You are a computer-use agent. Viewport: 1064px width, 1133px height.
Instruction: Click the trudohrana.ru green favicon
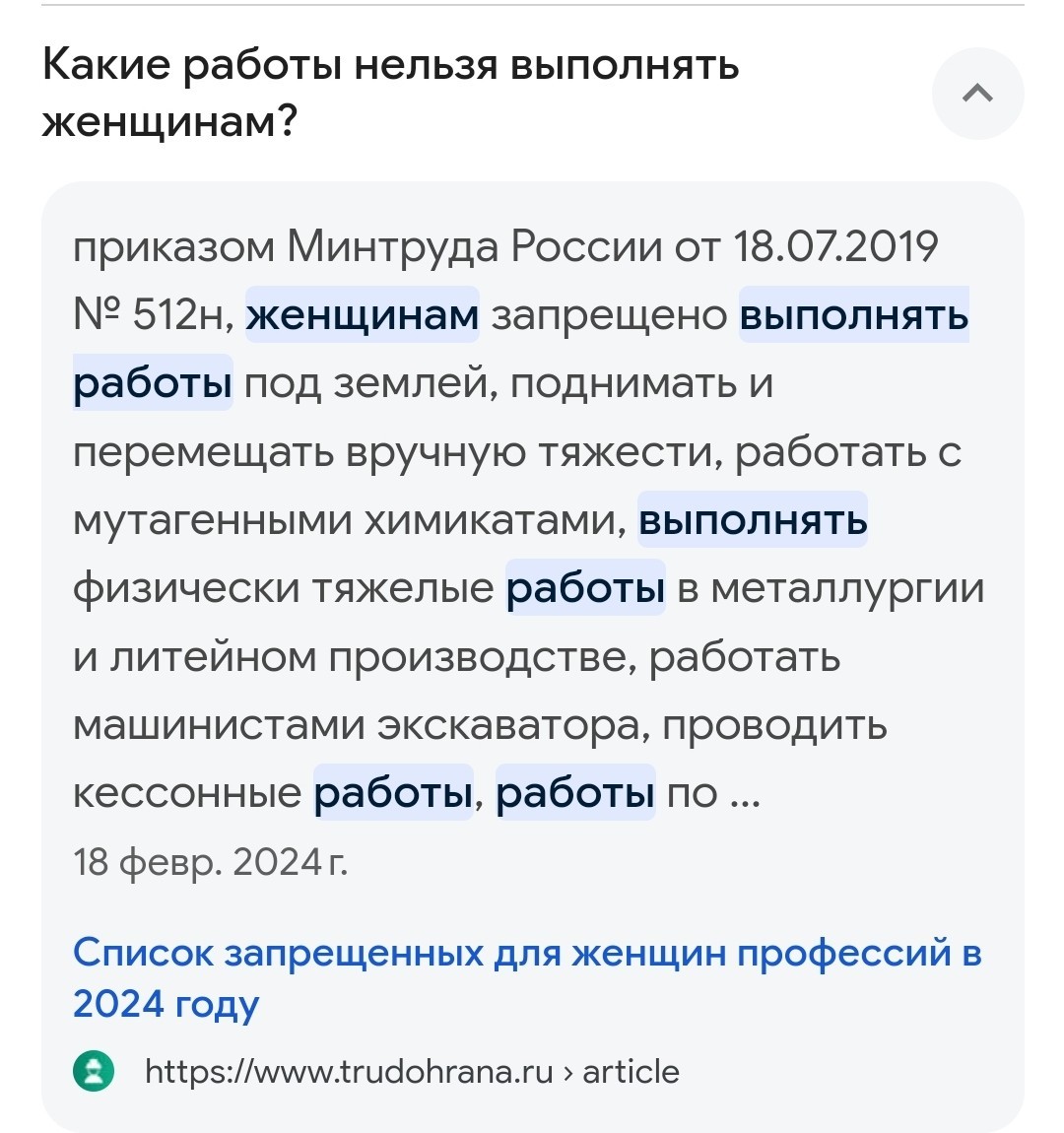tap(94, 1071)
